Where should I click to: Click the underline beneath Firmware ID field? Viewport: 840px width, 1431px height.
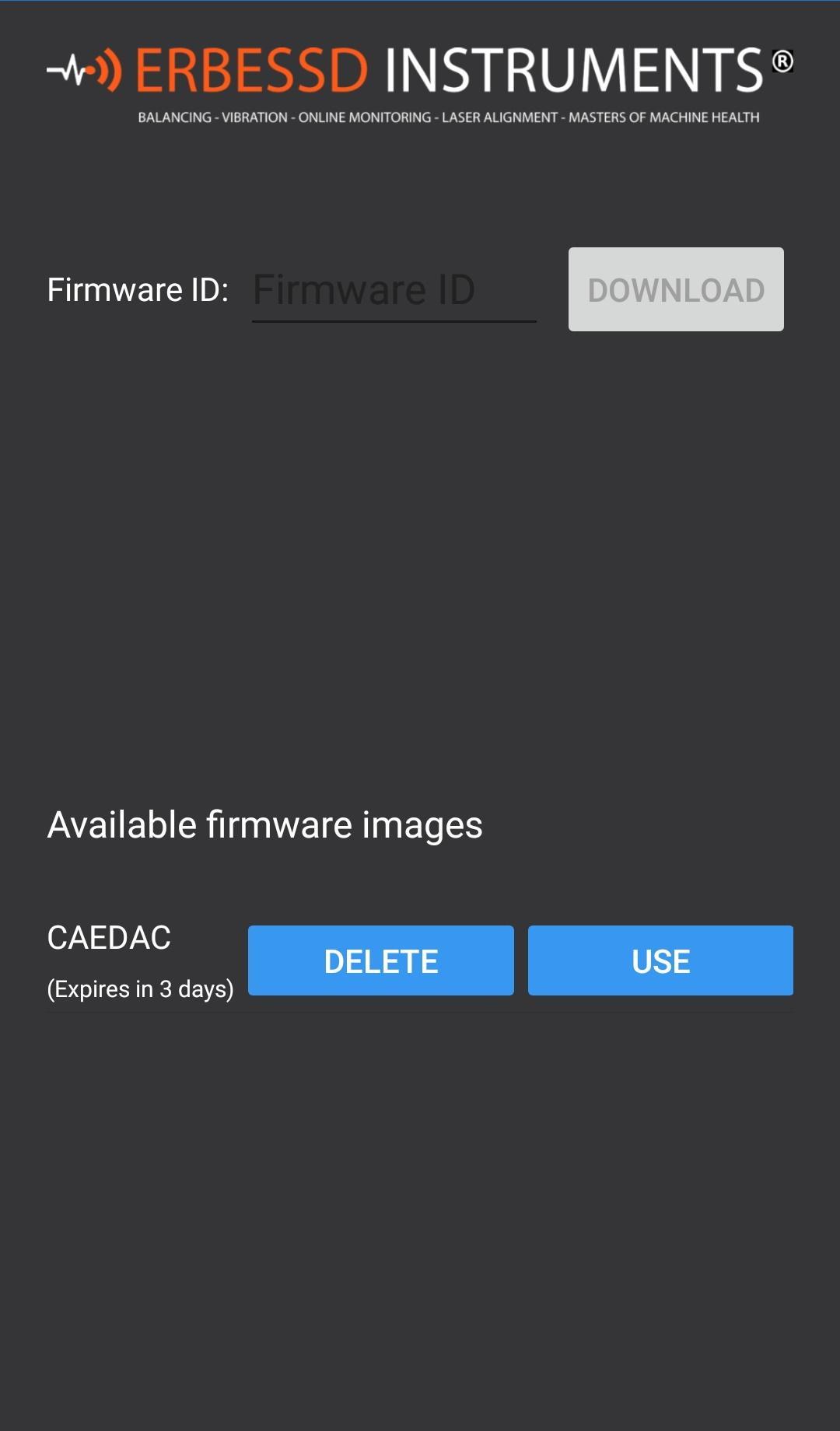[394, 320]
